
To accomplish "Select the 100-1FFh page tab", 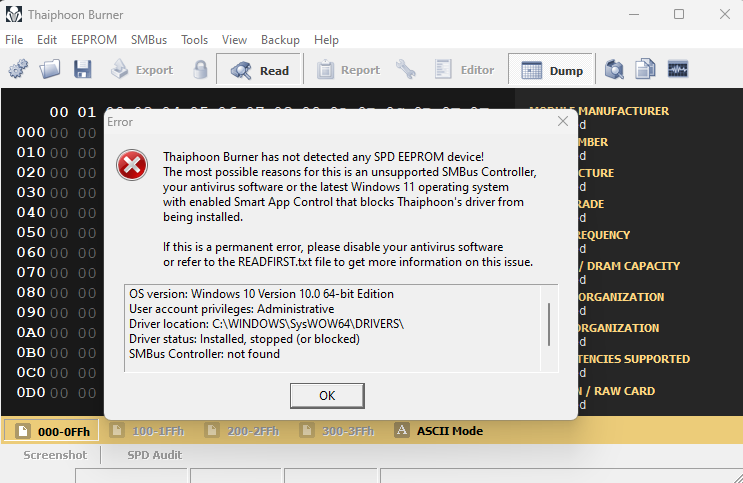I will point(147,431).
